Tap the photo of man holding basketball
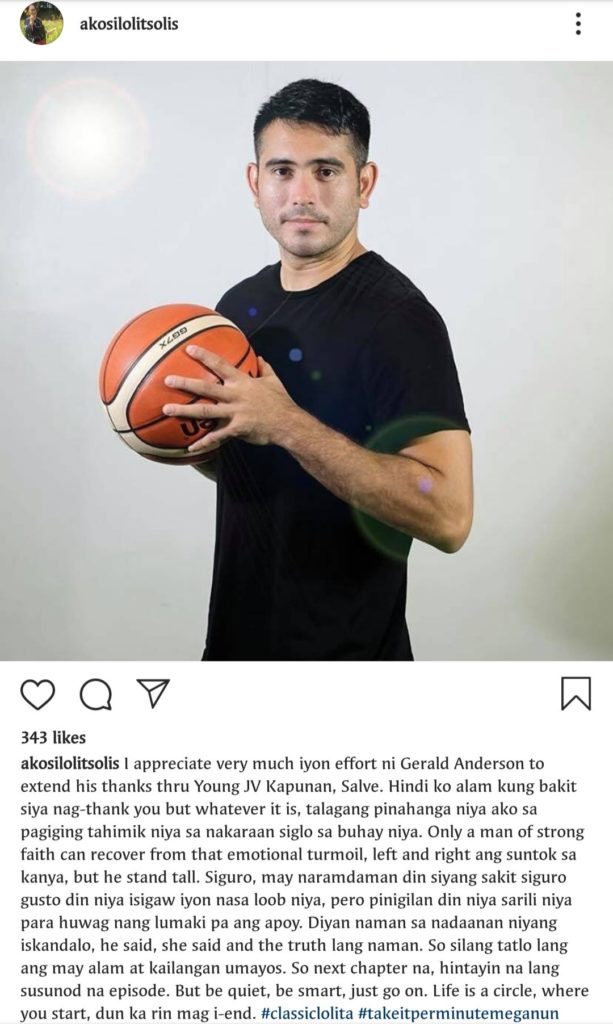The width and height of the screenshot is (613, 1024). pyautogui.click(x=306, y=360)
